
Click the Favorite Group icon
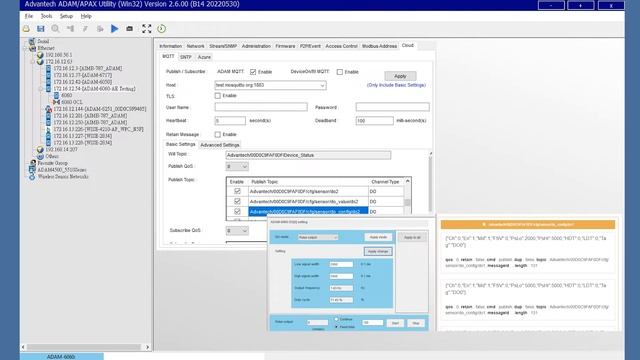pyautogui.click(x=33, y=163)
